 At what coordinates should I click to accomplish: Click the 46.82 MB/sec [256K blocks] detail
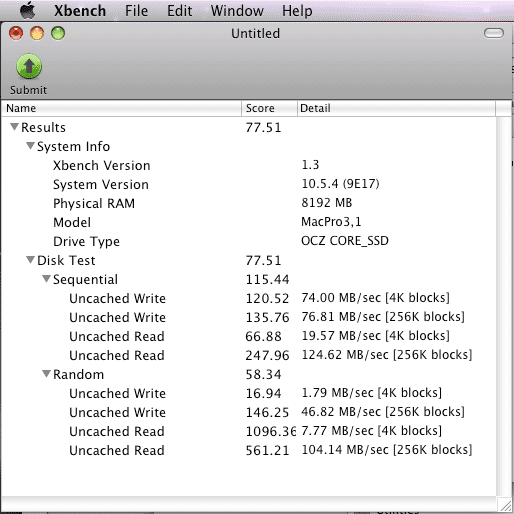tap(383, 412)
